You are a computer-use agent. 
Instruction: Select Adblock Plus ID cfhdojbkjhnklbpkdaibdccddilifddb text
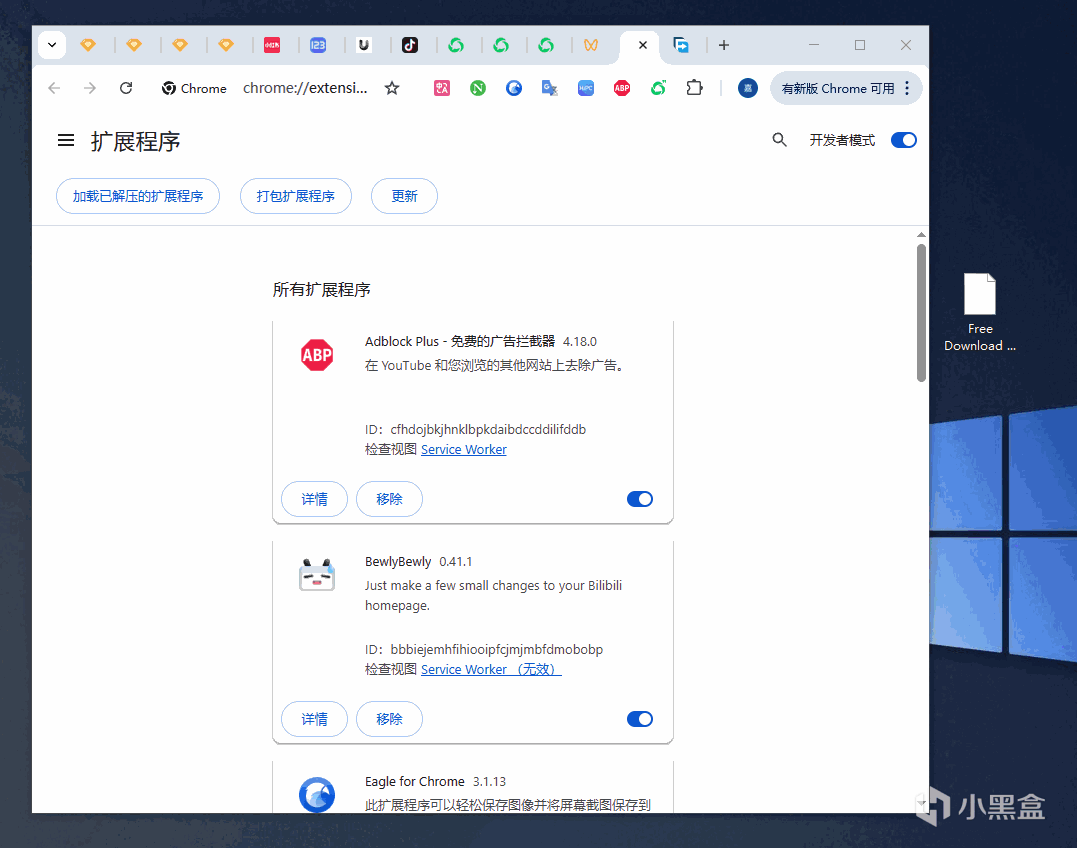tap(488, 430)
